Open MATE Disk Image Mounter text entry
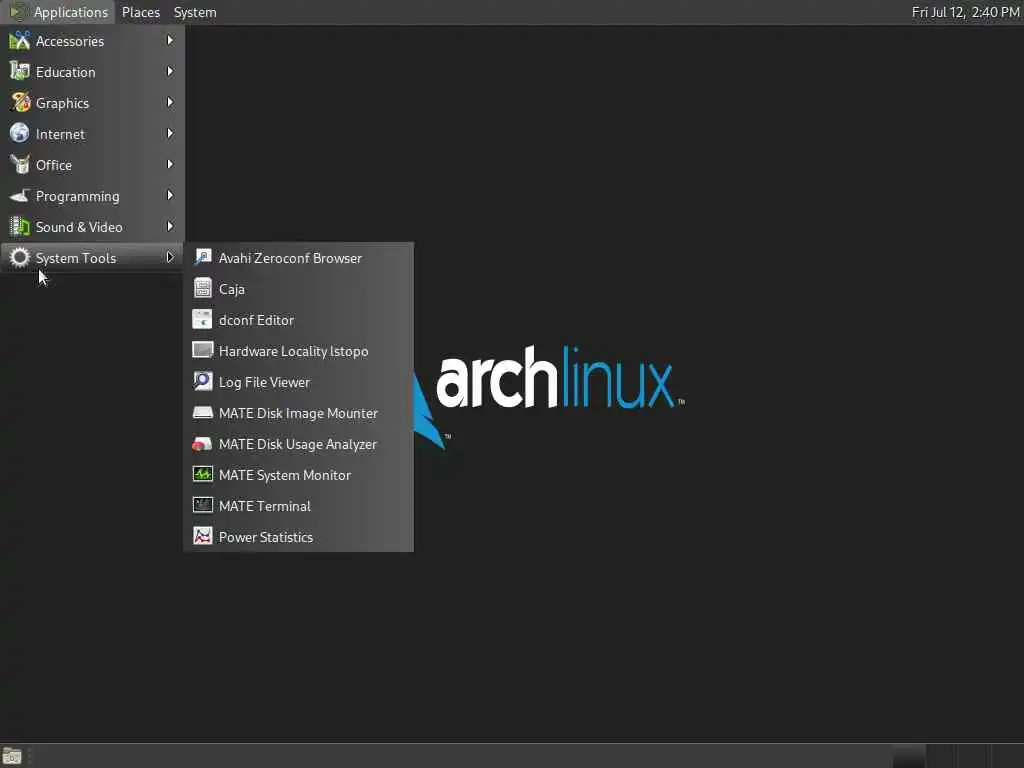Viewport: 1024px width, 768px height. (x=298, y=413)
